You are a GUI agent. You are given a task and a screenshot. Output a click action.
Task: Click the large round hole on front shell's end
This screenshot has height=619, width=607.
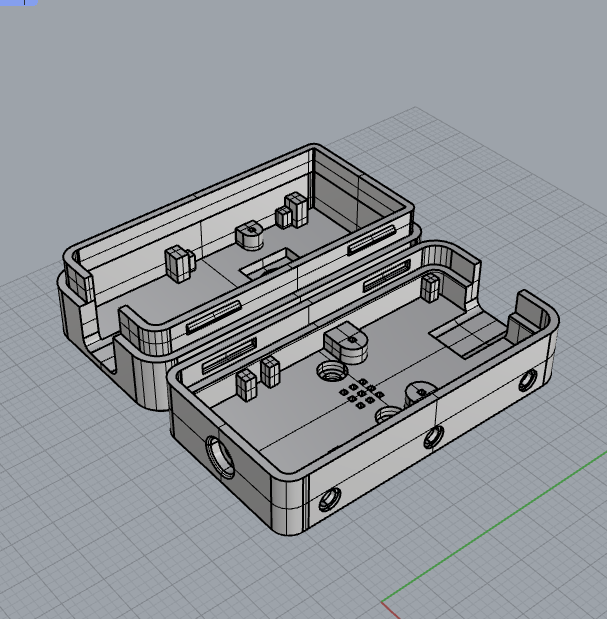tap(220, 457)
